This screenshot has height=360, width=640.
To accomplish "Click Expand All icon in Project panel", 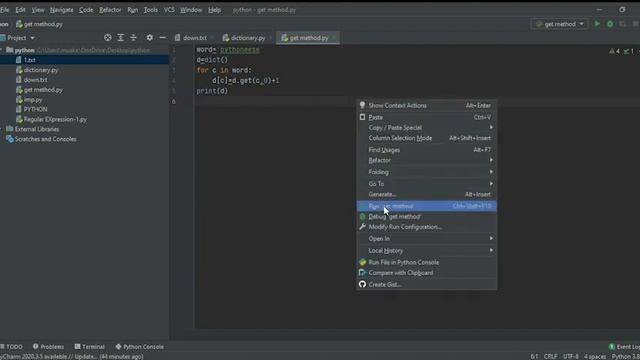I will tap(121, 38).
